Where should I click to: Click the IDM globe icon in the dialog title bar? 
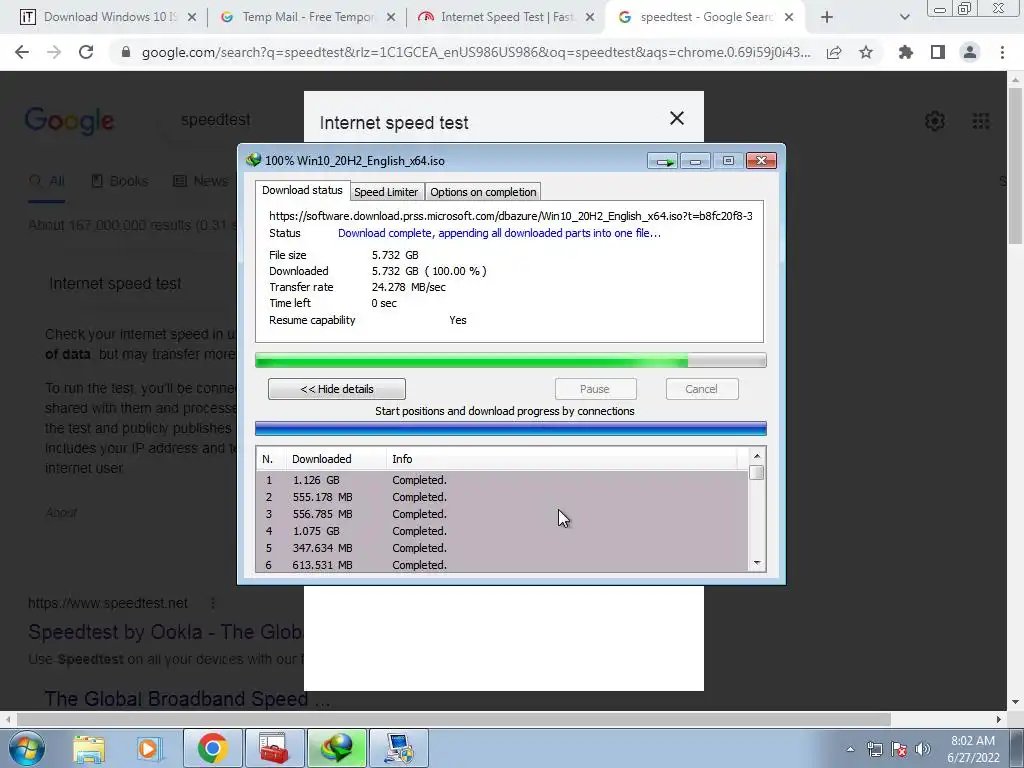[253, 160]
